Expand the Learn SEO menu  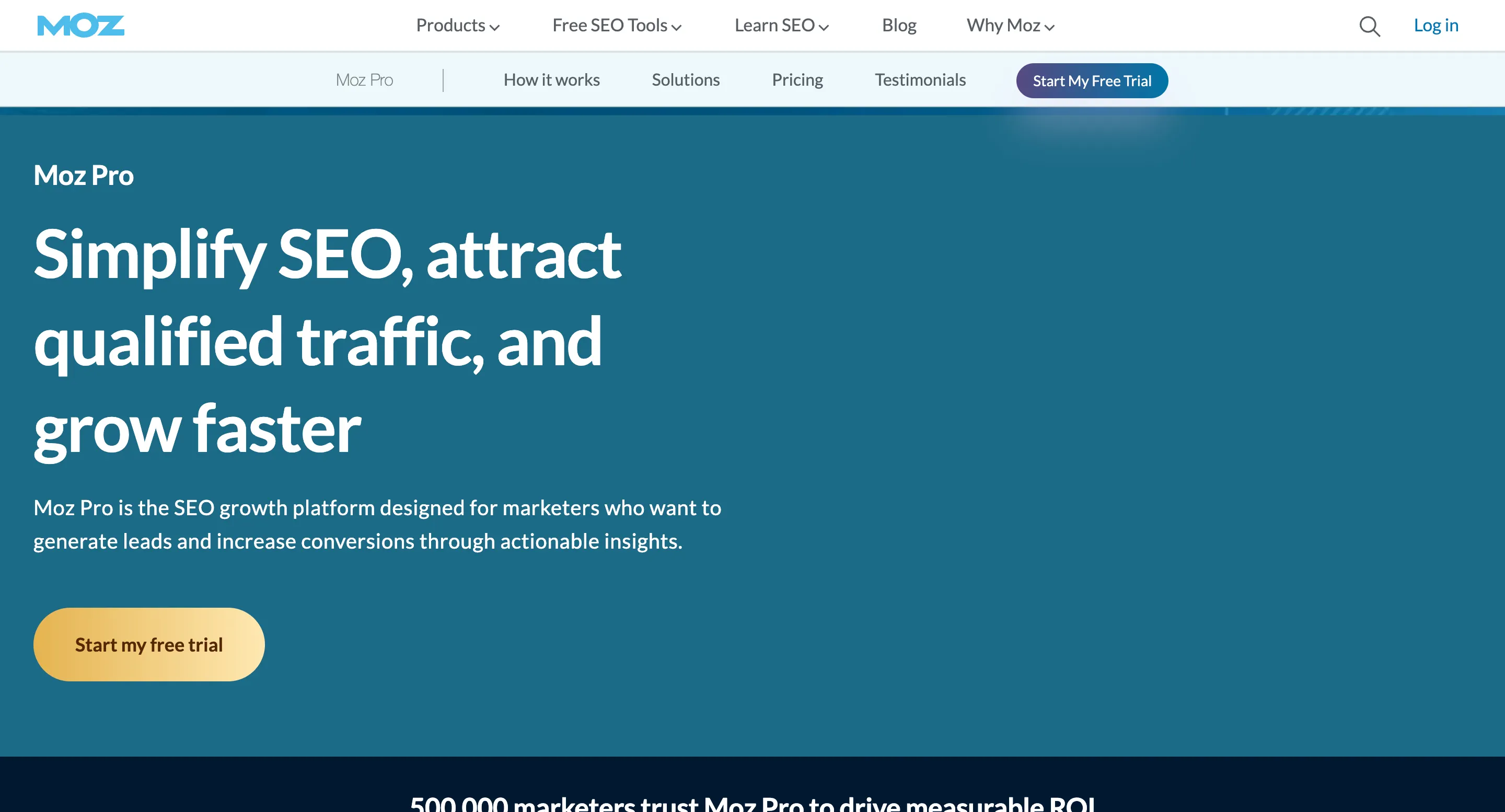pyautogui.click(x=782, y=26)
